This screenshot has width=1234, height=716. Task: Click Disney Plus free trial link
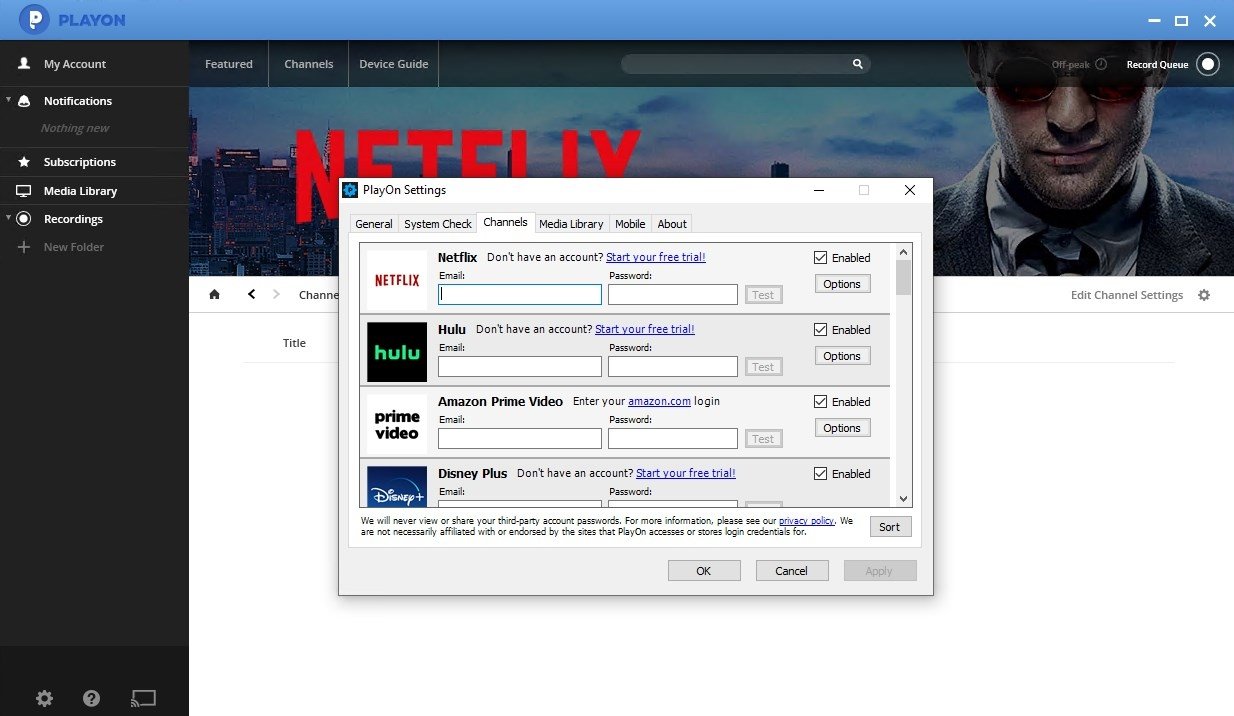pyautogui.click(x=686, y=473)
